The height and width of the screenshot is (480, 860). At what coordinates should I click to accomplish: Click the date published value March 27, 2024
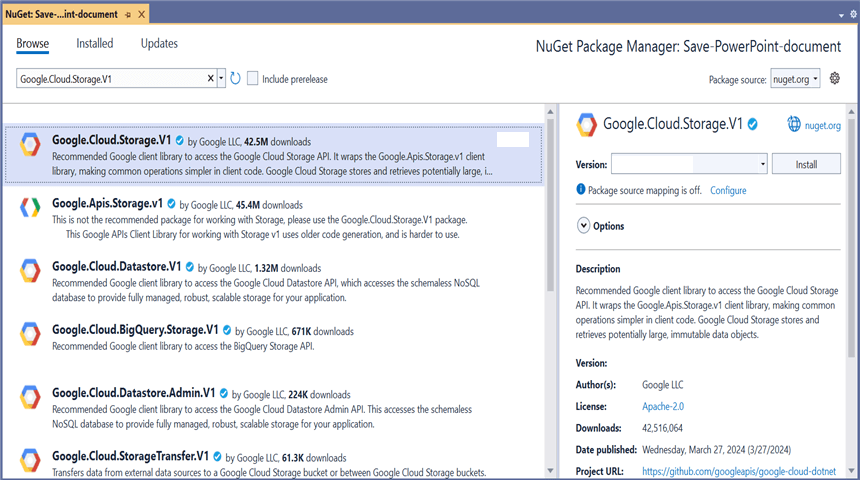tap(716, 450)
